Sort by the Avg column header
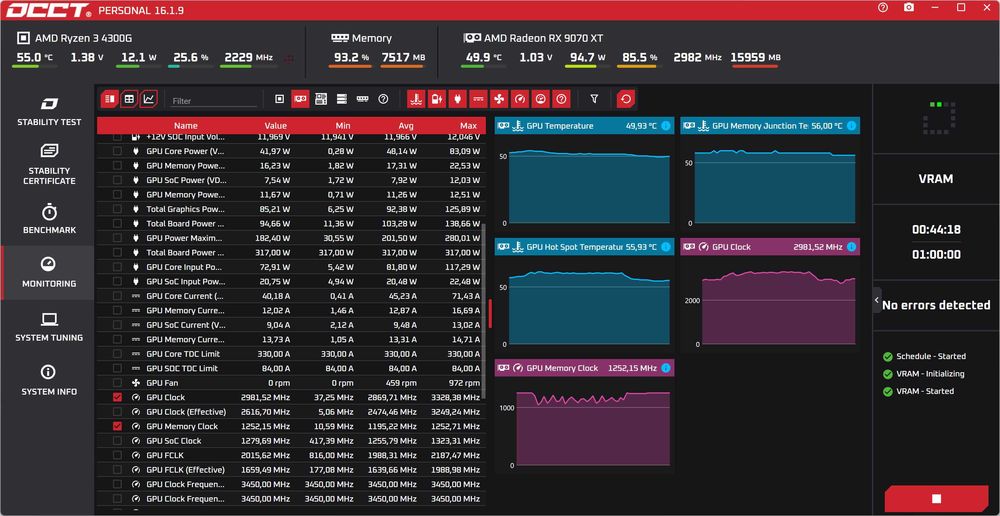1000x516 pixels. coord(406,126)
